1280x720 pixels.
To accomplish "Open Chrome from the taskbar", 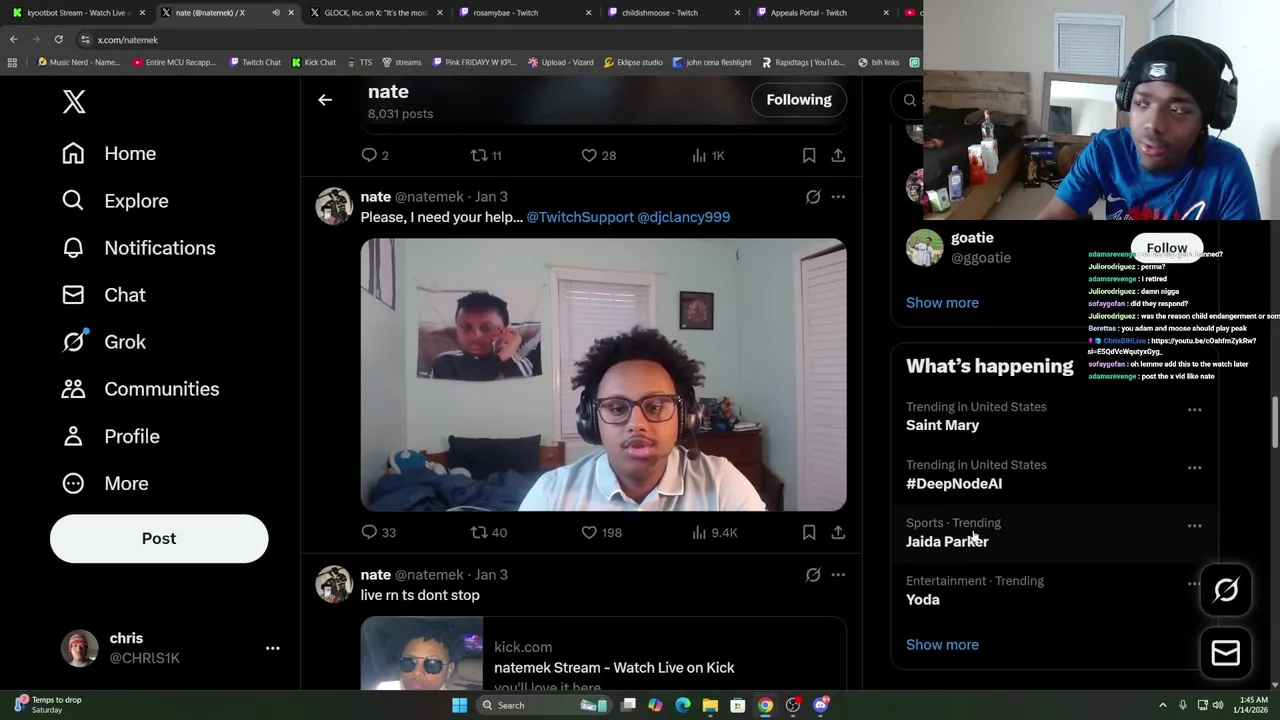I will 765,705.
